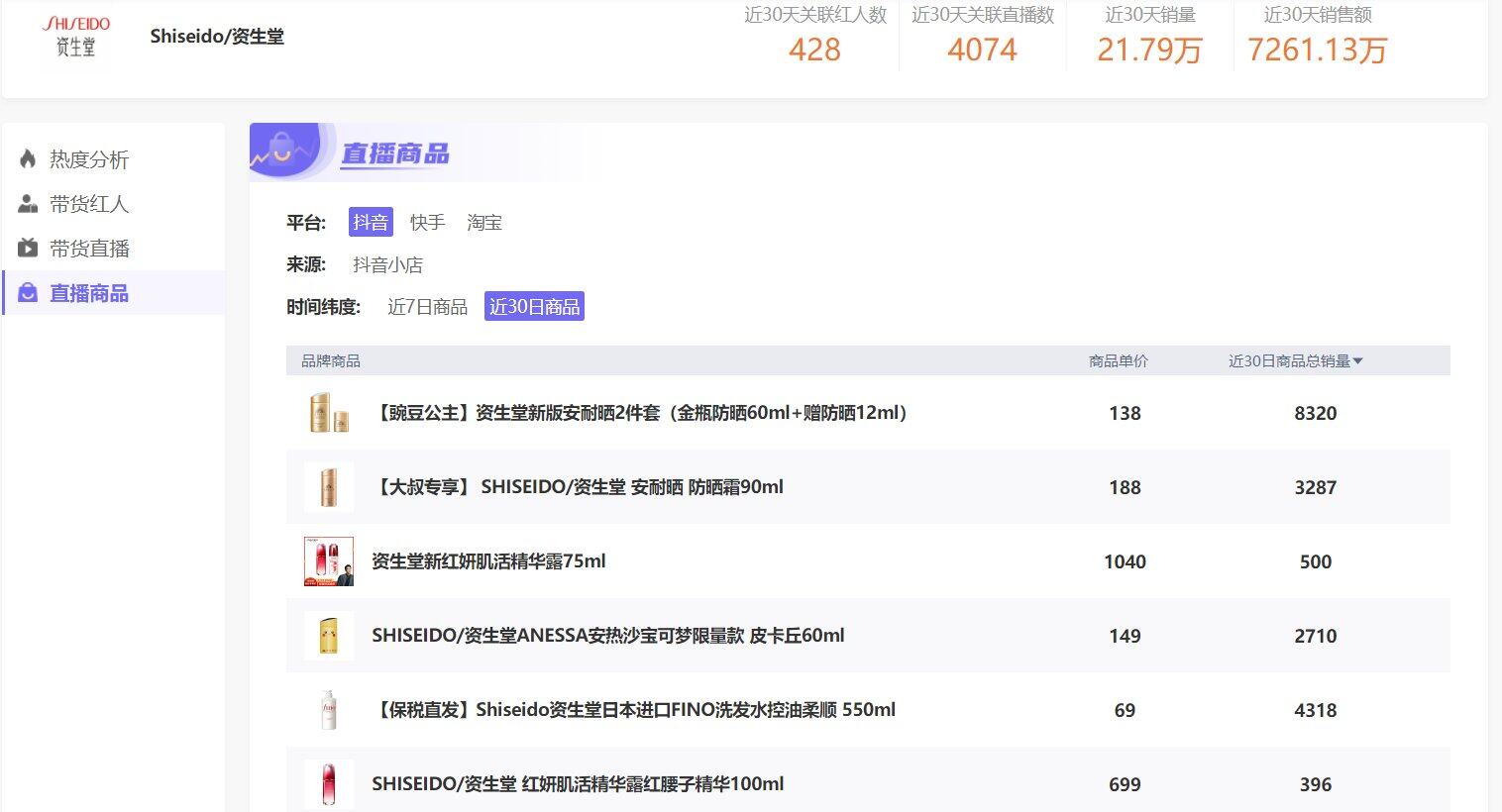This screenshot has height=812, width=1502.
Task: Click price 188 in the second row
Action: point(1125,488)
